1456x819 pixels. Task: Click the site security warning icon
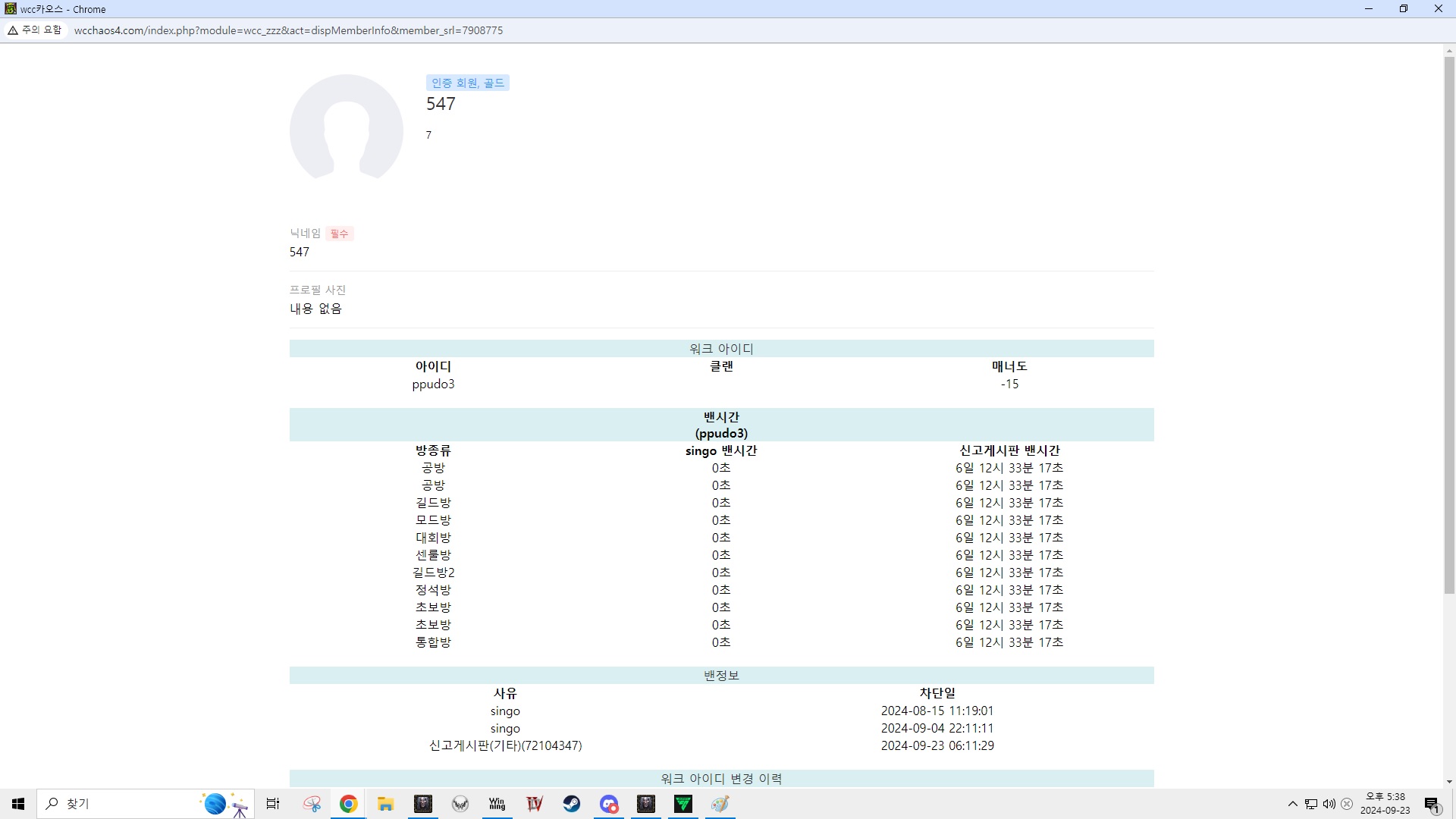click(x=13, y=30)
